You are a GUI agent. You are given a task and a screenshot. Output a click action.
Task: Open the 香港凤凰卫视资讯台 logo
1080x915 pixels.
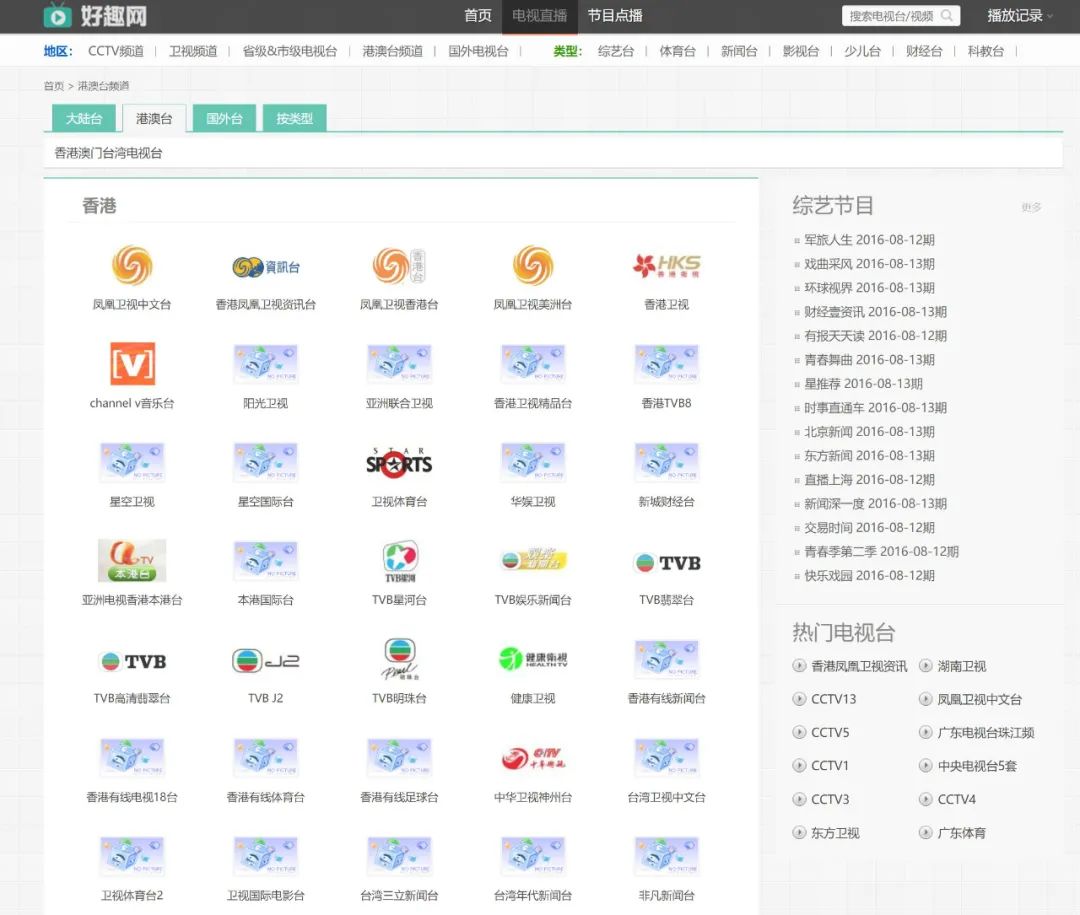pyautogui.click(x=266, y=267)
